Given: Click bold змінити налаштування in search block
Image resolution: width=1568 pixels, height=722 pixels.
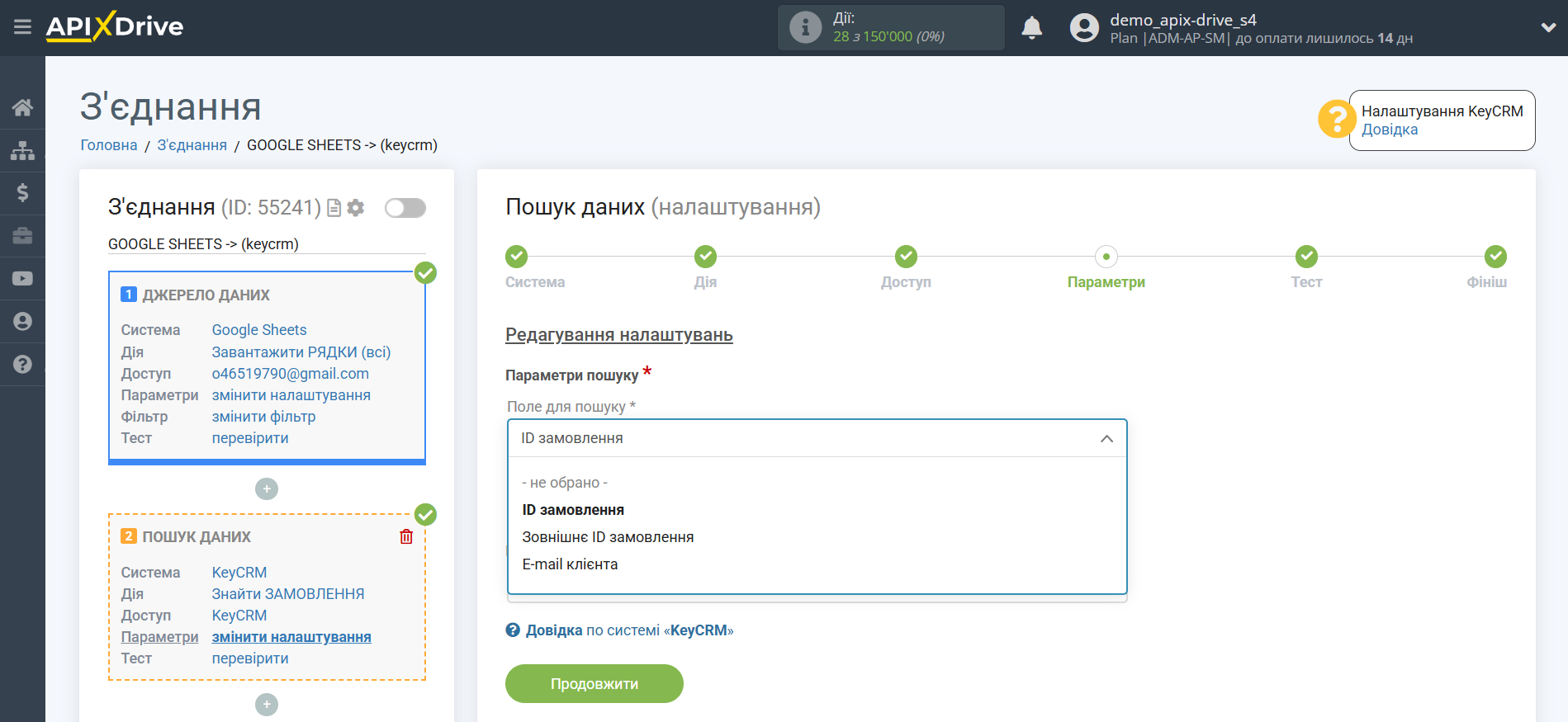Looking at the screenshot, I should (x=291, y=637).
